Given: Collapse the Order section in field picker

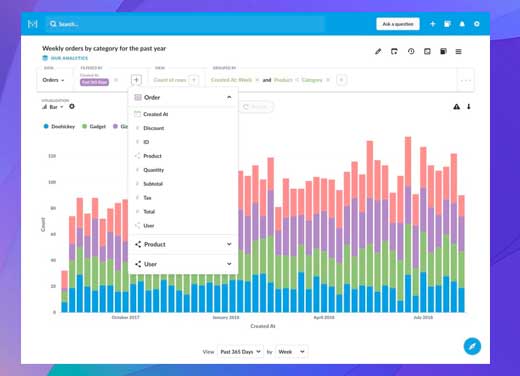Looking at the screenshot, I should point(229,97).
